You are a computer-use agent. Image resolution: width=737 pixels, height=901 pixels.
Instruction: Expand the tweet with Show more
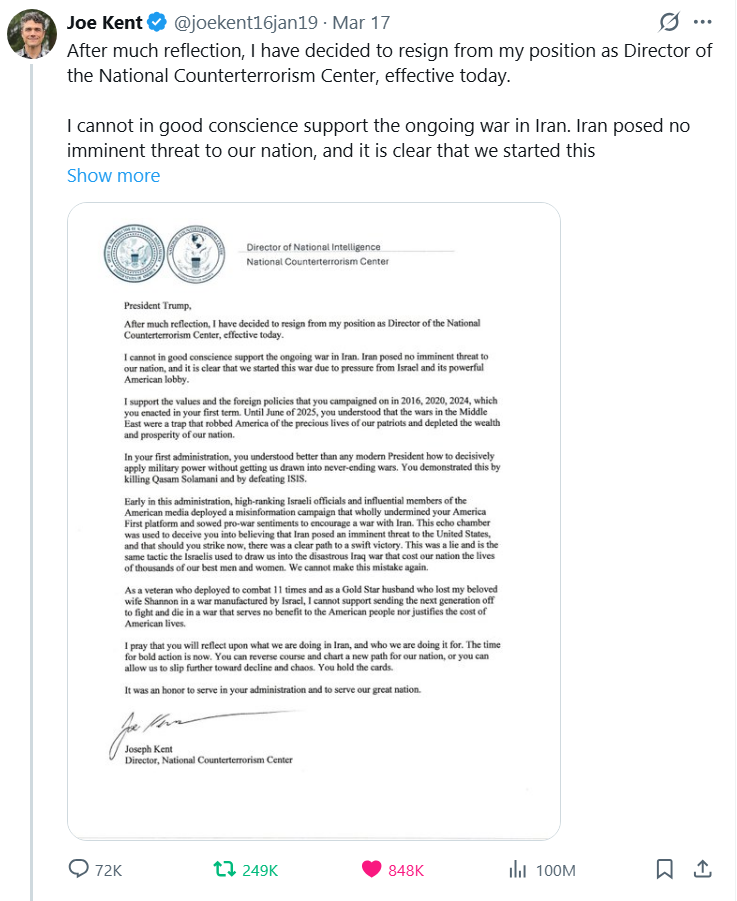(x=113, y=175)
